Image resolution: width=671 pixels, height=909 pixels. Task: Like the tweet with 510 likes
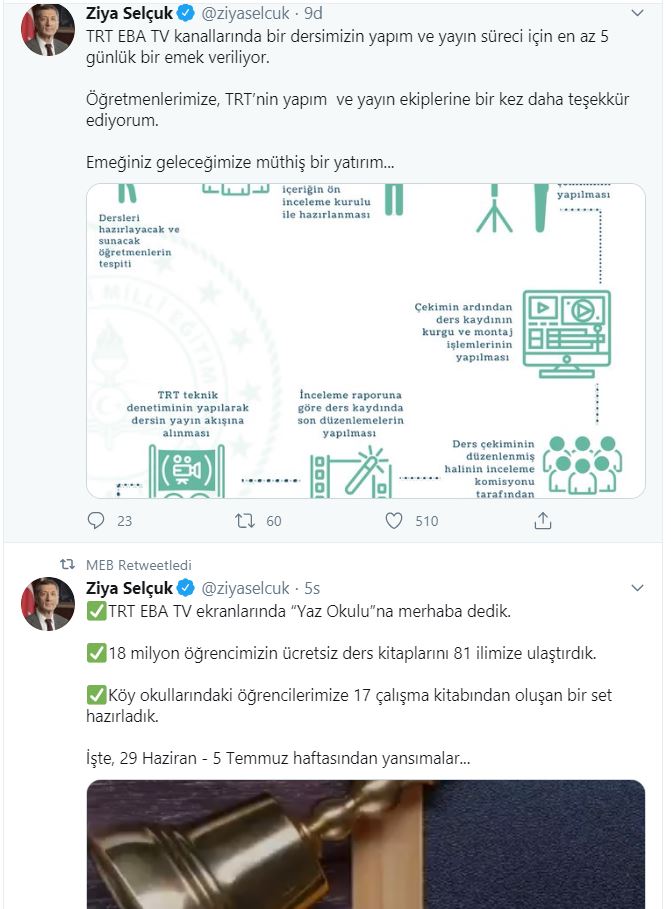394,520
